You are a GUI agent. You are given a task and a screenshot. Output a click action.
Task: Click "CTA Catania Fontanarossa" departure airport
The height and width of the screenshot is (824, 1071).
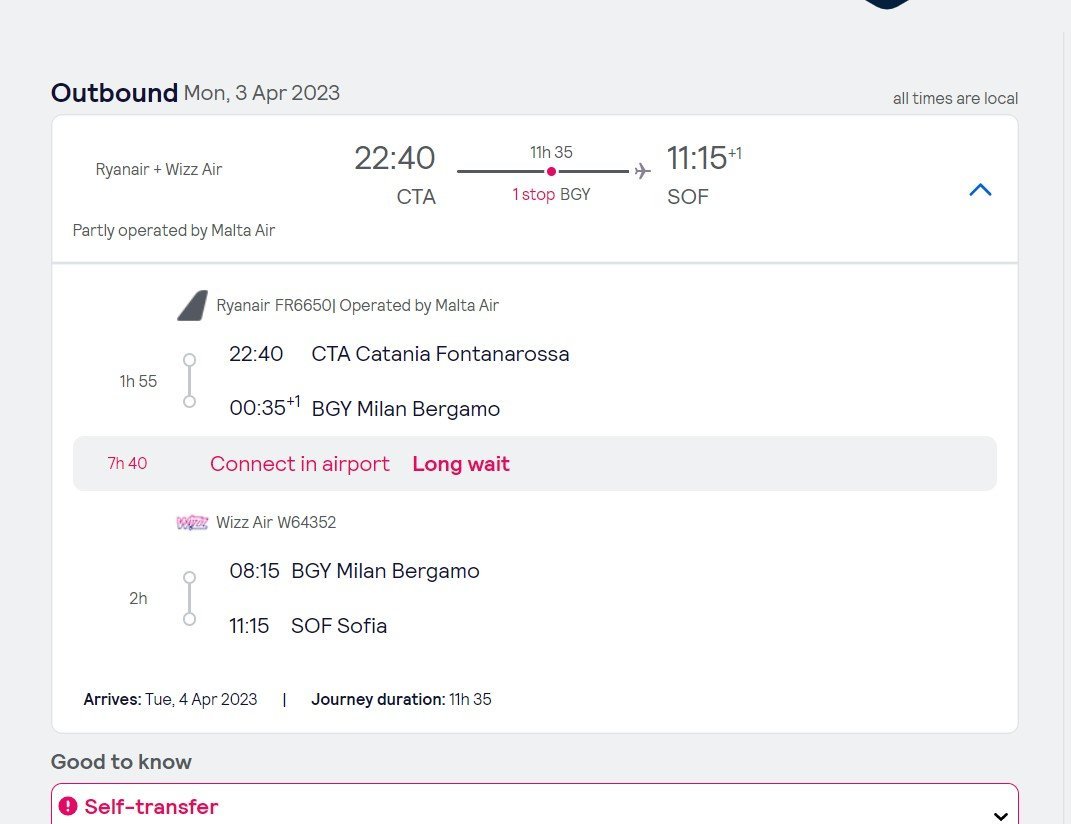440,354
